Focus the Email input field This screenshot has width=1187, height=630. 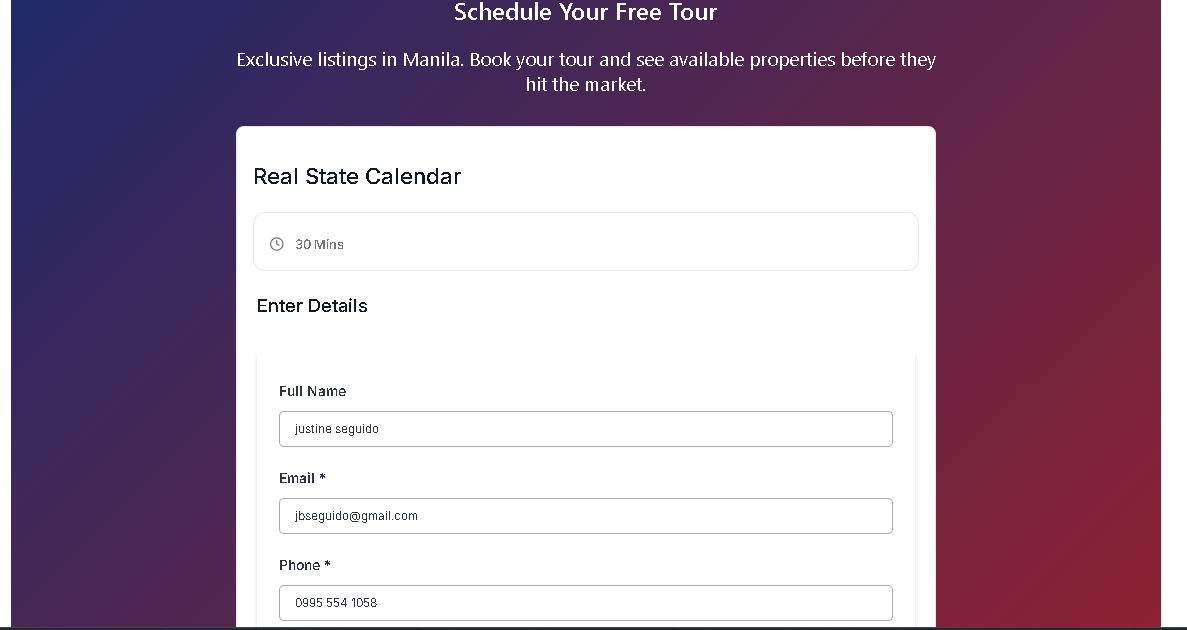[x=585, y=516]
